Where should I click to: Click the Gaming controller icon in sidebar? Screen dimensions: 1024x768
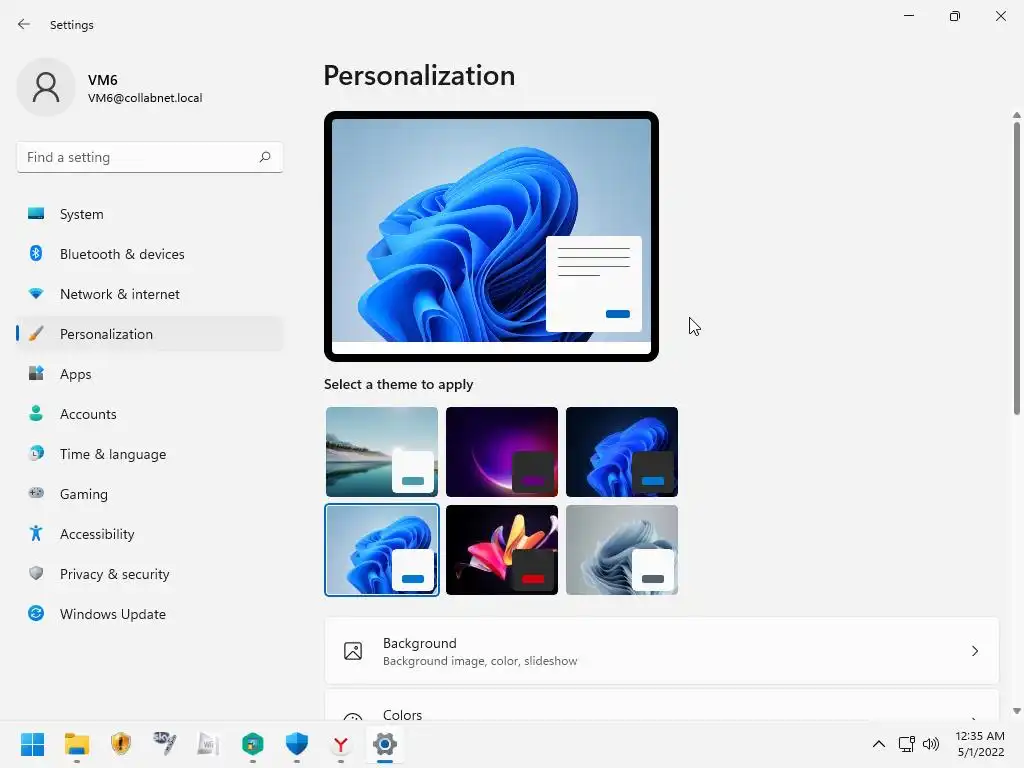36,493
